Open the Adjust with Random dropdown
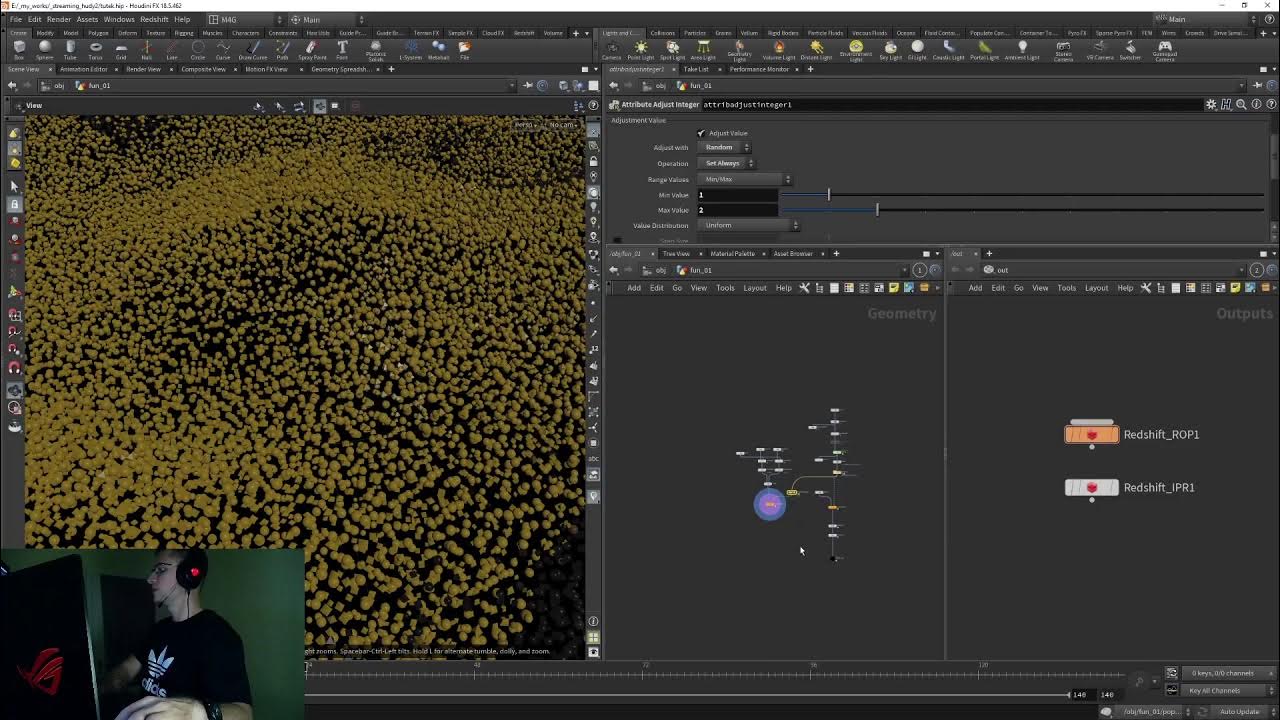Screen dimensions: 1280x720 [x=726, y=147]
